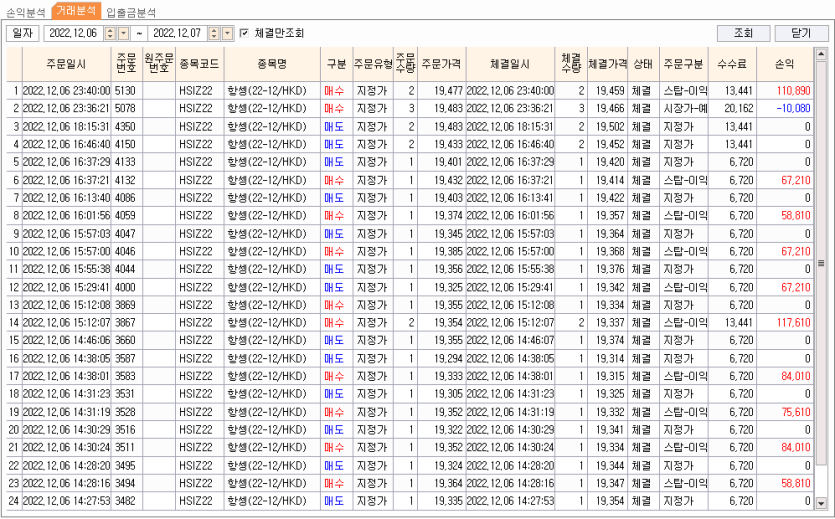835x519 pixels.
Task: Click execution price 19,502 cell
Action: pyautogui.click(x=608, y=127)
